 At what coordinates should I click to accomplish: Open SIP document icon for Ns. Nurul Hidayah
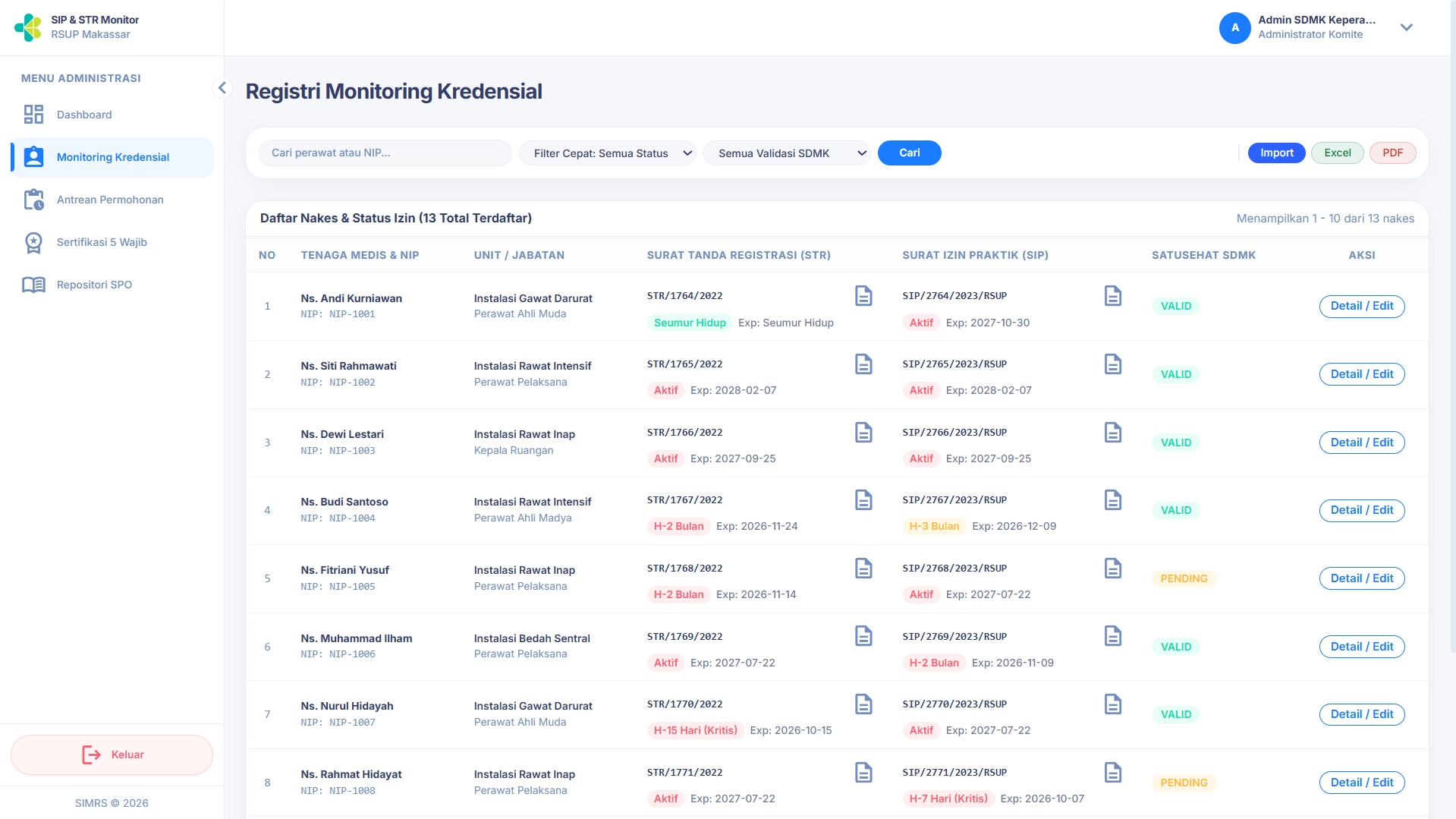[x=1113, y=704]
